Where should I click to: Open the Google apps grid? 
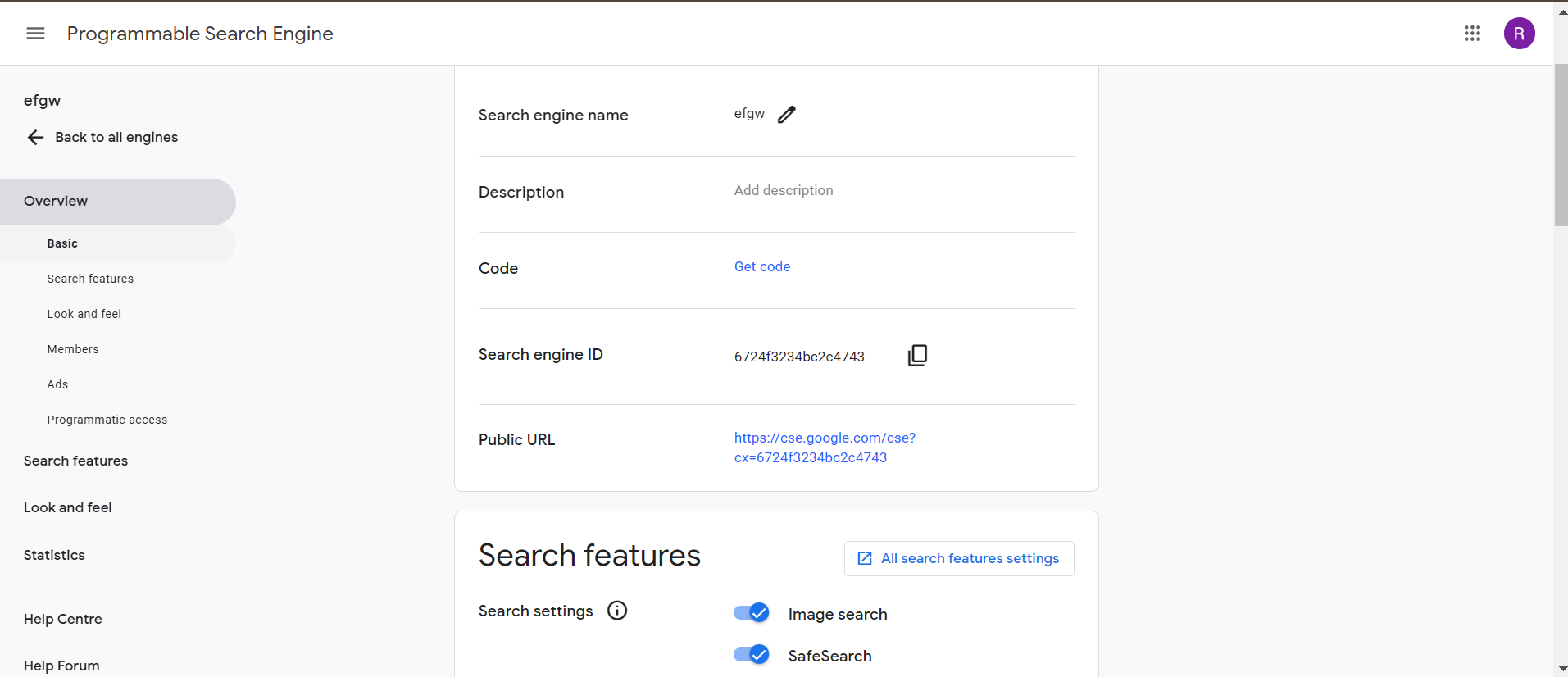(1472, 34)
